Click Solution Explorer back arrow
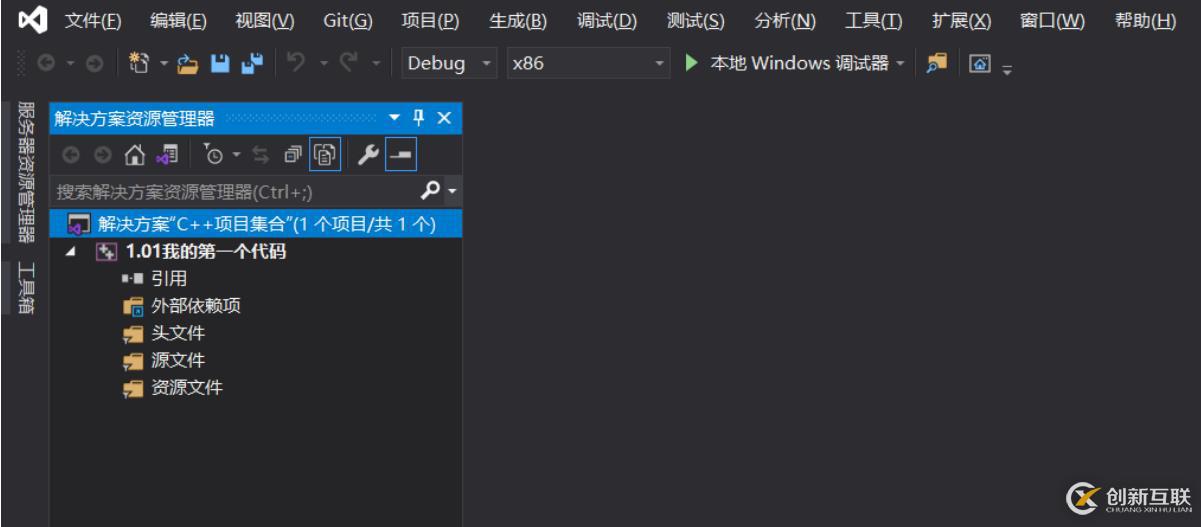The height and width of the screenshot is (527, 1201). coord(71,155)
